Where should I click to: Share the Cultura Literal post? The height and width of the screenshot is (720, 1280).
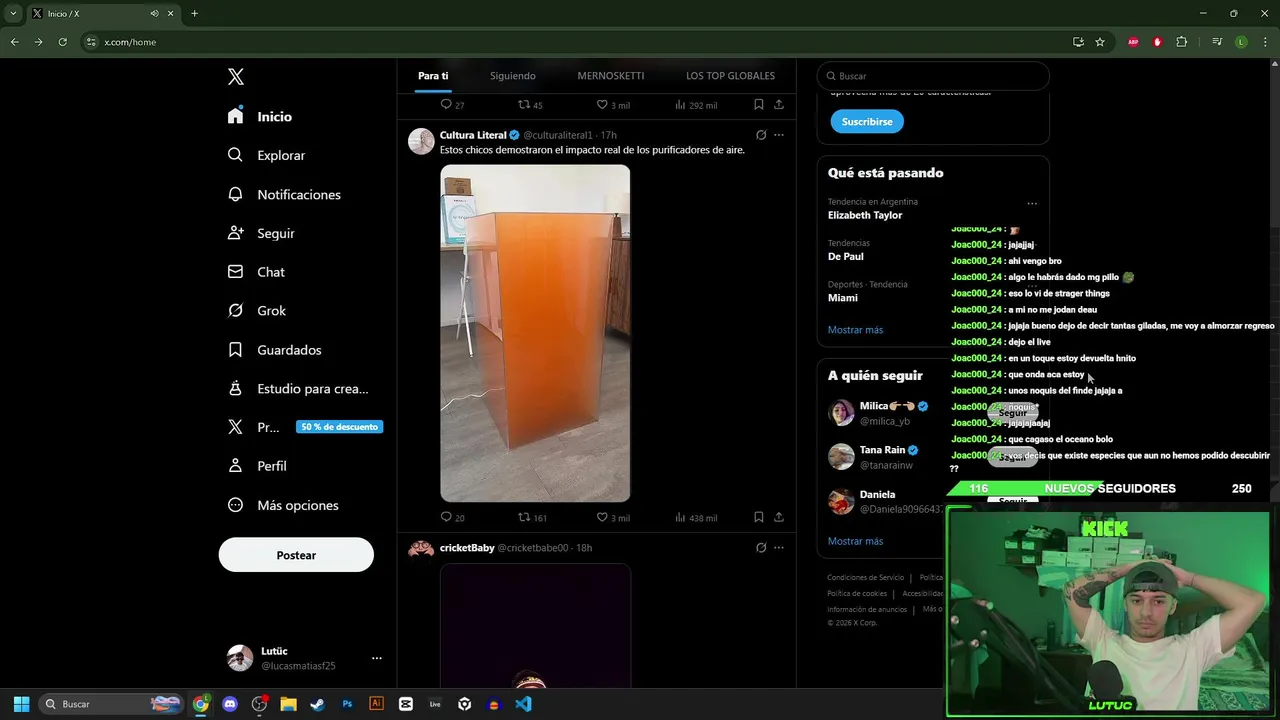779,517
